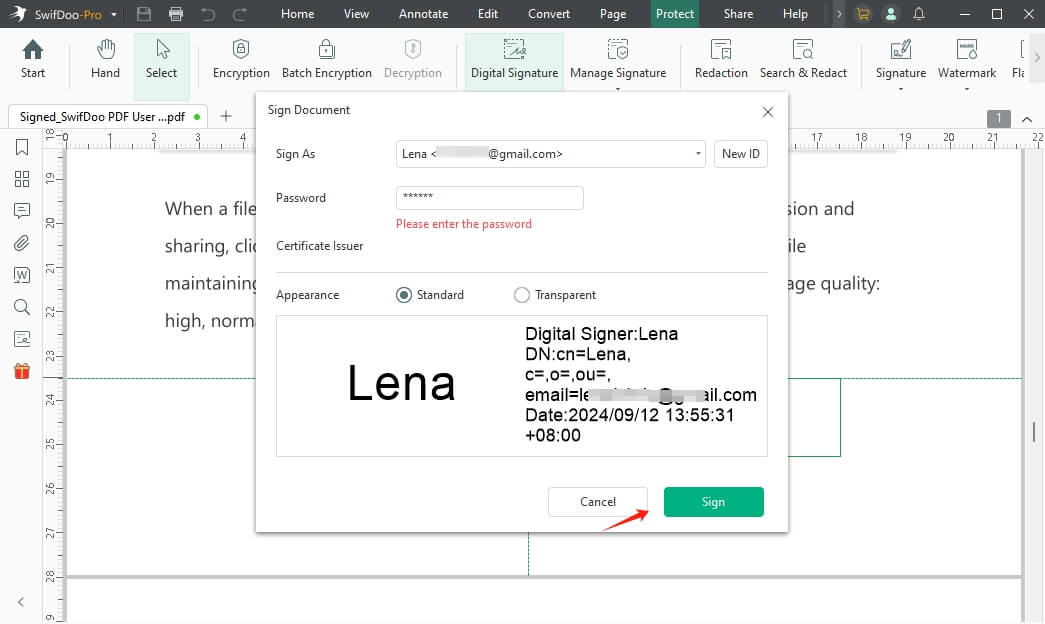This screenshot has height=624, width=1045.
Task: Open attachments panel paperclip icon
Action: [21, 243]
